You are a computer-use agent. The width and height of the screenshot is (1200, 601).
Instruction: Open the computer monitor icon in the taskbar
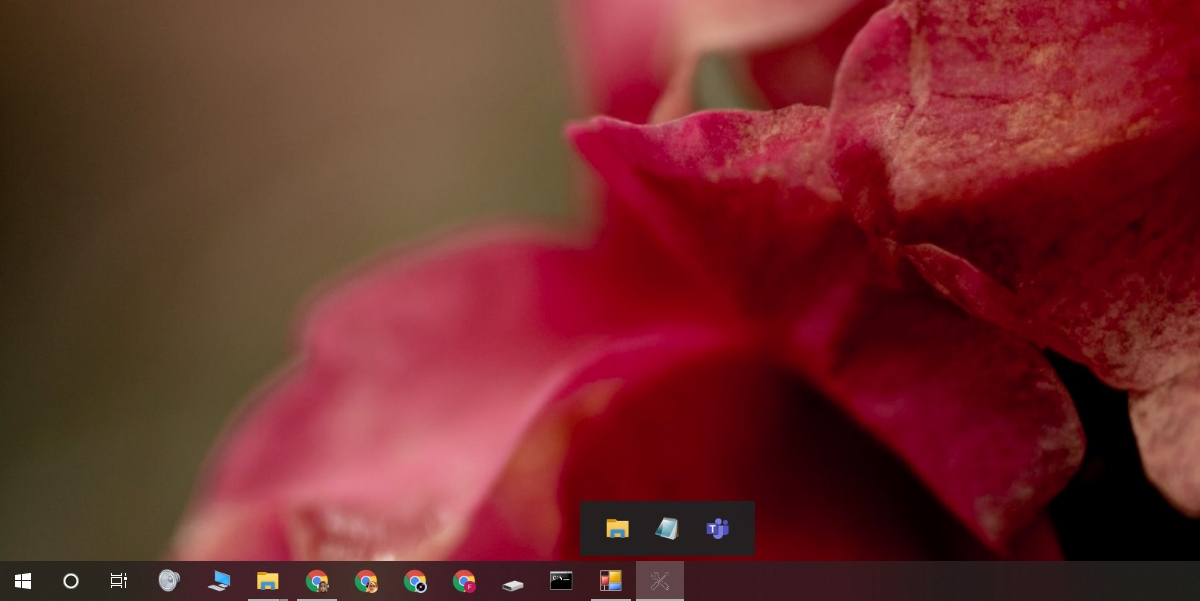[218, 581]
